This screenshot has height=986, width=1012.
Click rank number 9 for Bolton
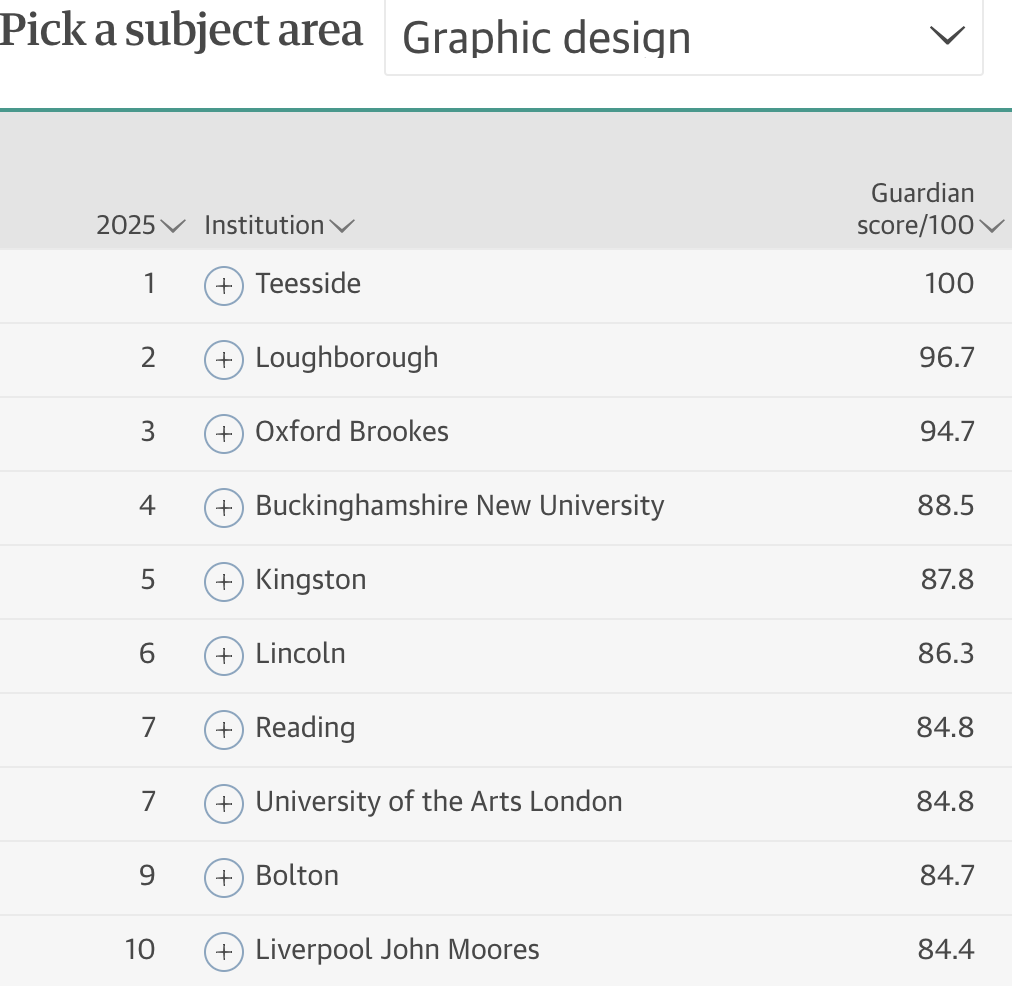147,876
